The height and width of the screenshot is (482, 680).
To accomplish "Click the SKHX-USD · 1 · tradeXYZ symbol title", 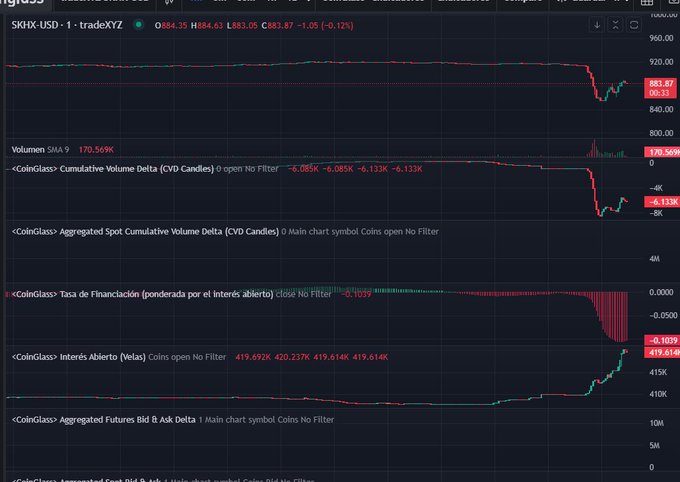I will point(67,25).
